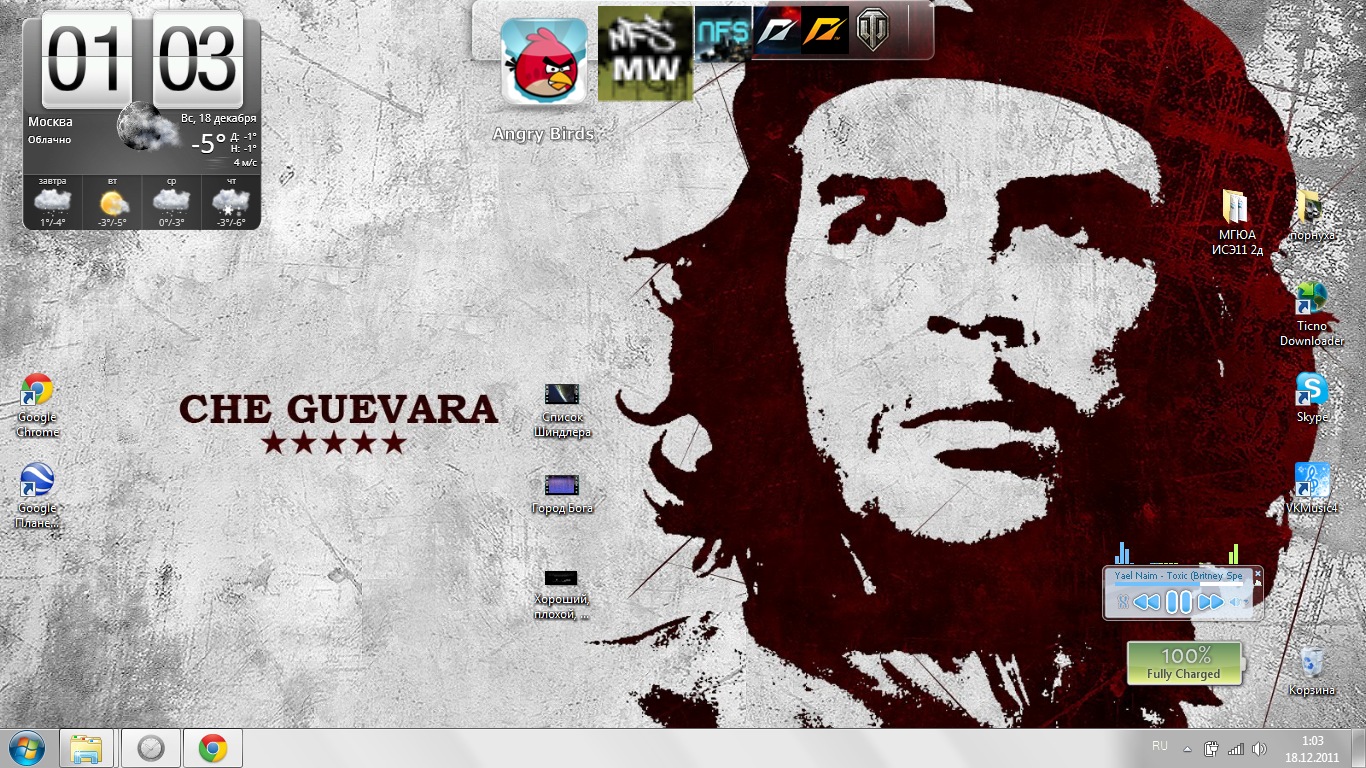Open the порнуха folder icon
The height and width of the screenshot is (768, 1366).
coord(1312,215)
